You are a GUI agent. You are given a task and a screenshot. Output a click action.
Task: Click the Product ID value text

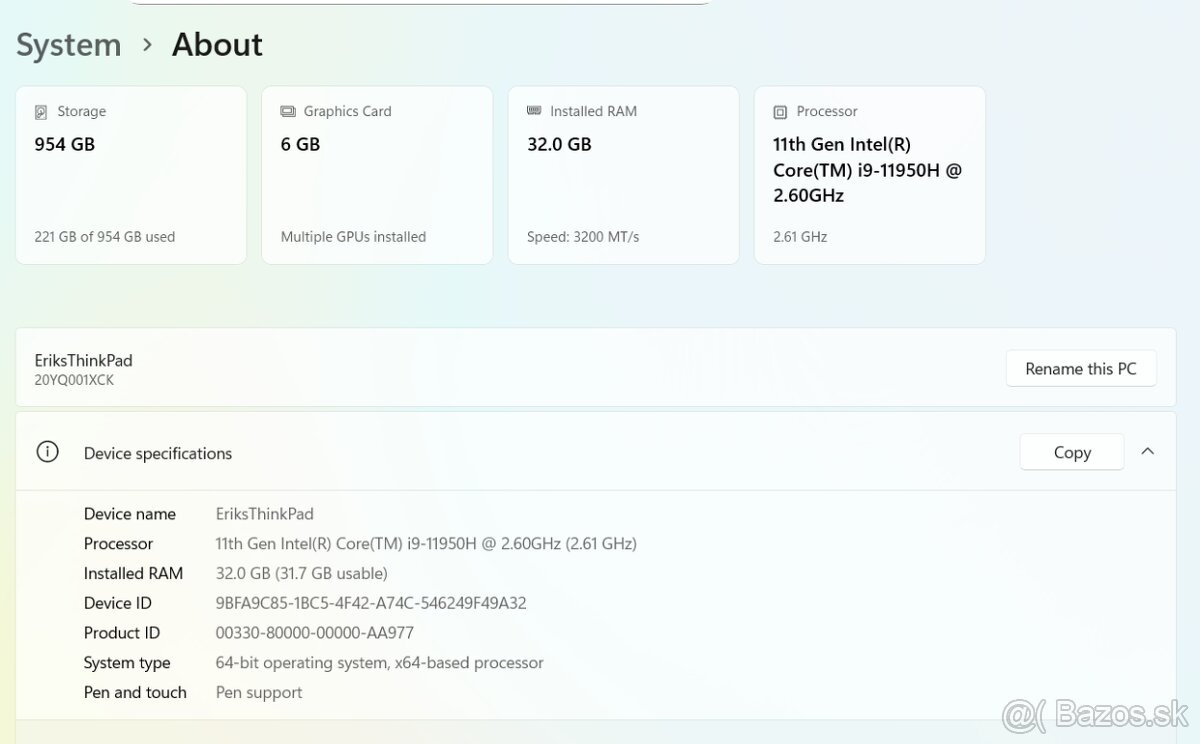click(314, 633)
